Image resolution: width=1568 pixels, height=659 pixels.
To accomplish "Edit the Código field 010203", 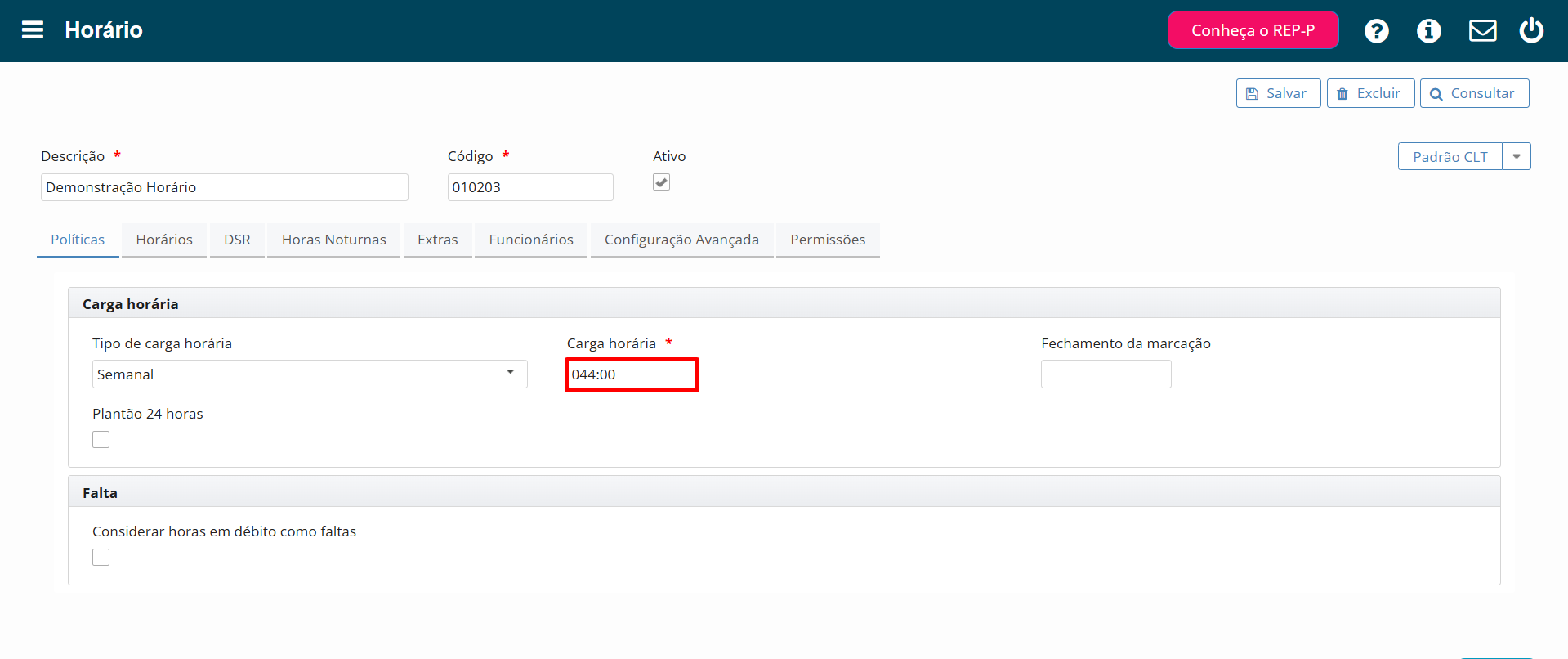I will [530, 187].
